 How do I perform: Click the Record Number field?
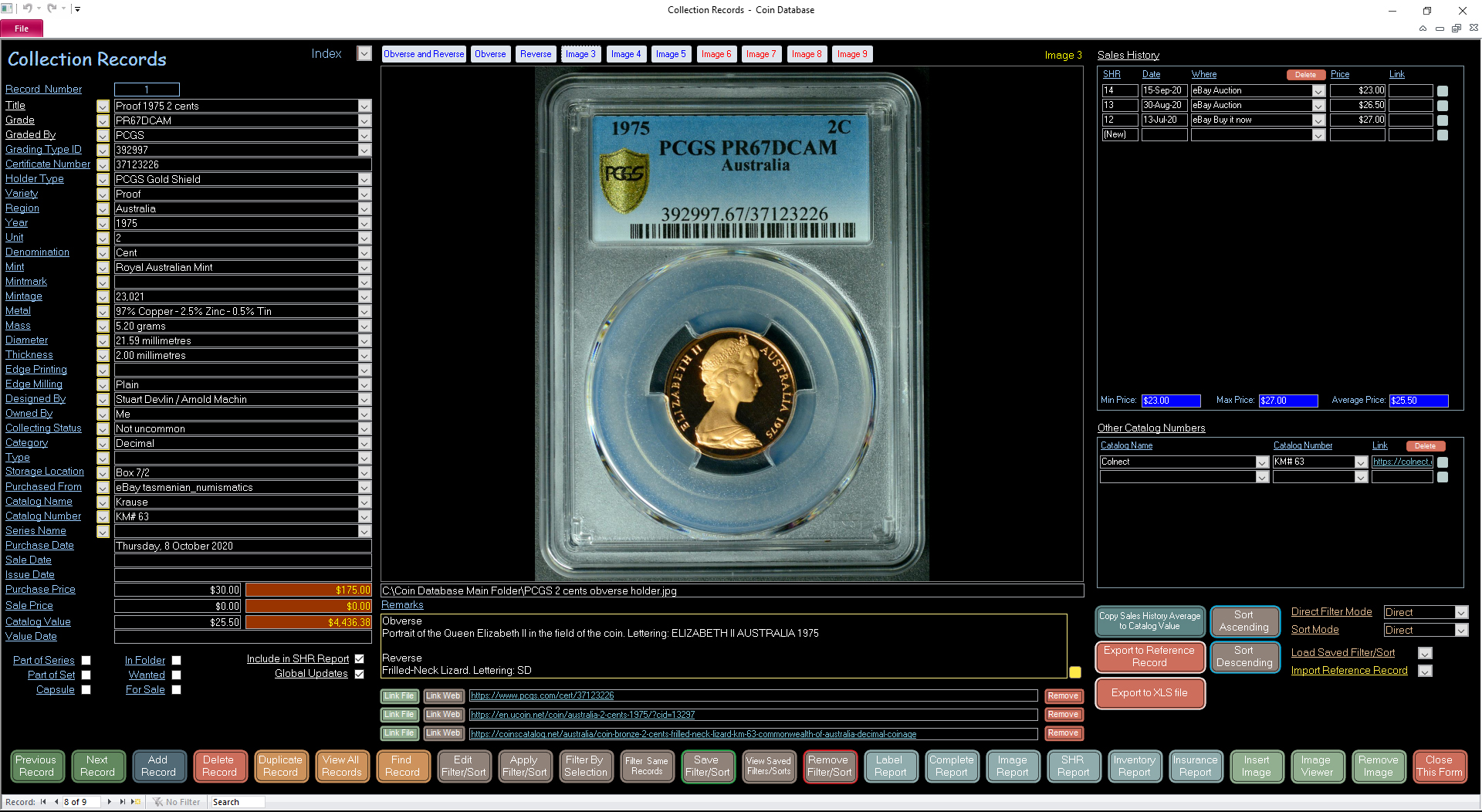pyautogui.click(x=147, y=90)
